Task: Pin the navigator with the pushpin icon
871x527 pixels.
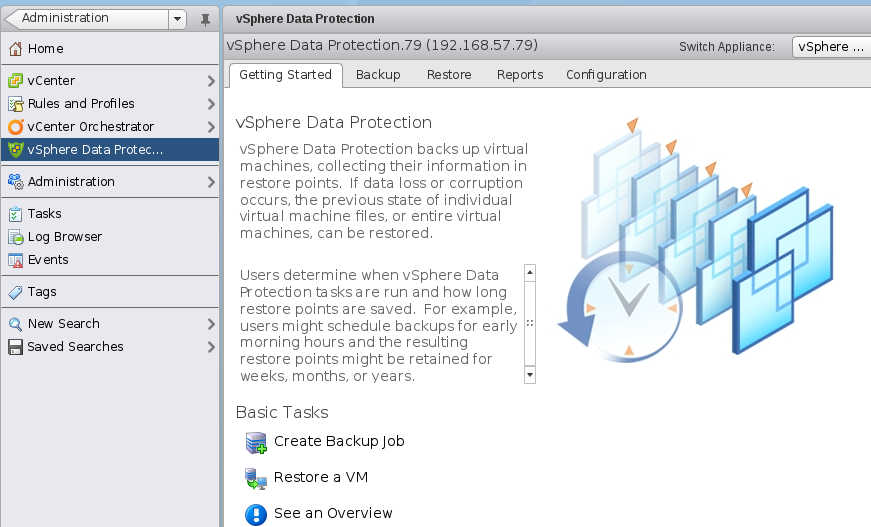Action: coord(205,20)
